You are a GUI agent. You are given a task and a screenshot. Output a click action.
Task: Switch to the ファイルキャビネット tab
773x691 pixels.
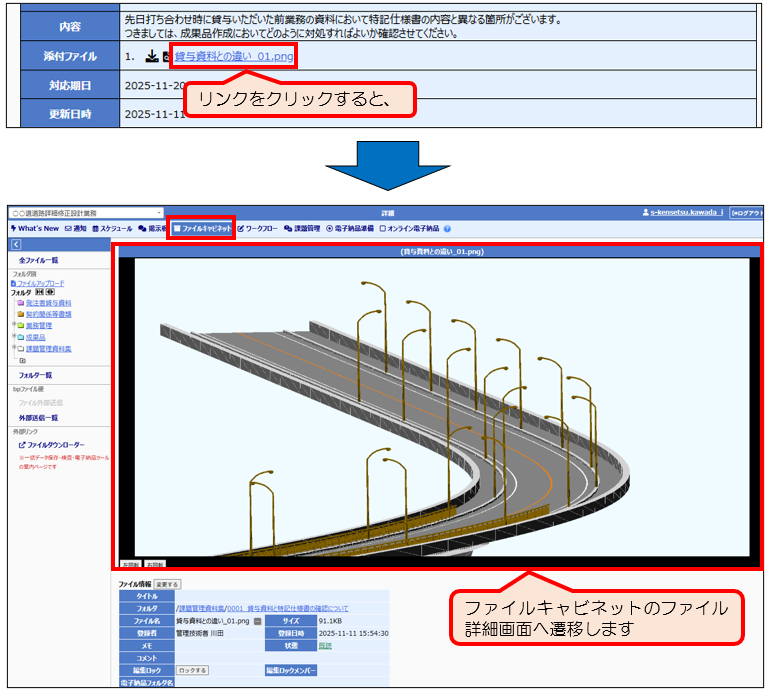(202, 228)
